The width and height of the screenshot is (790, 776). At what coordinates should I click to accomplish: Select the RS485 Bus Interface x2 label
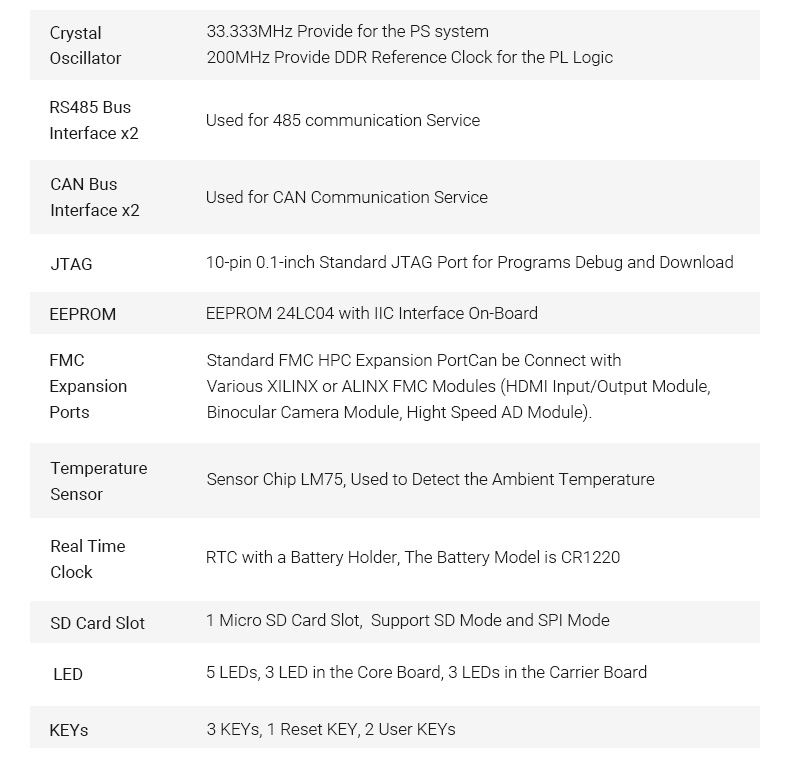click(93, 120)
